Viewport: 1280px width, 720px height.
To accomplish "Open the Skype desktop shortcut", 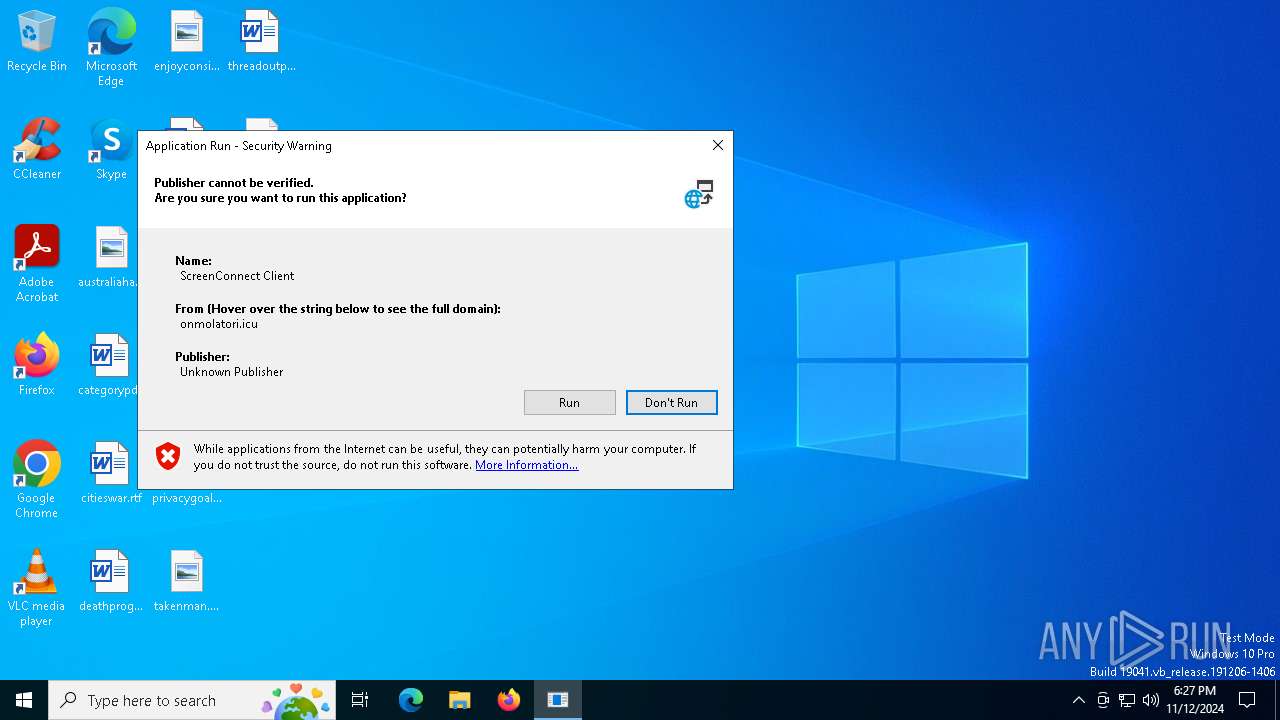I will 111,150.
